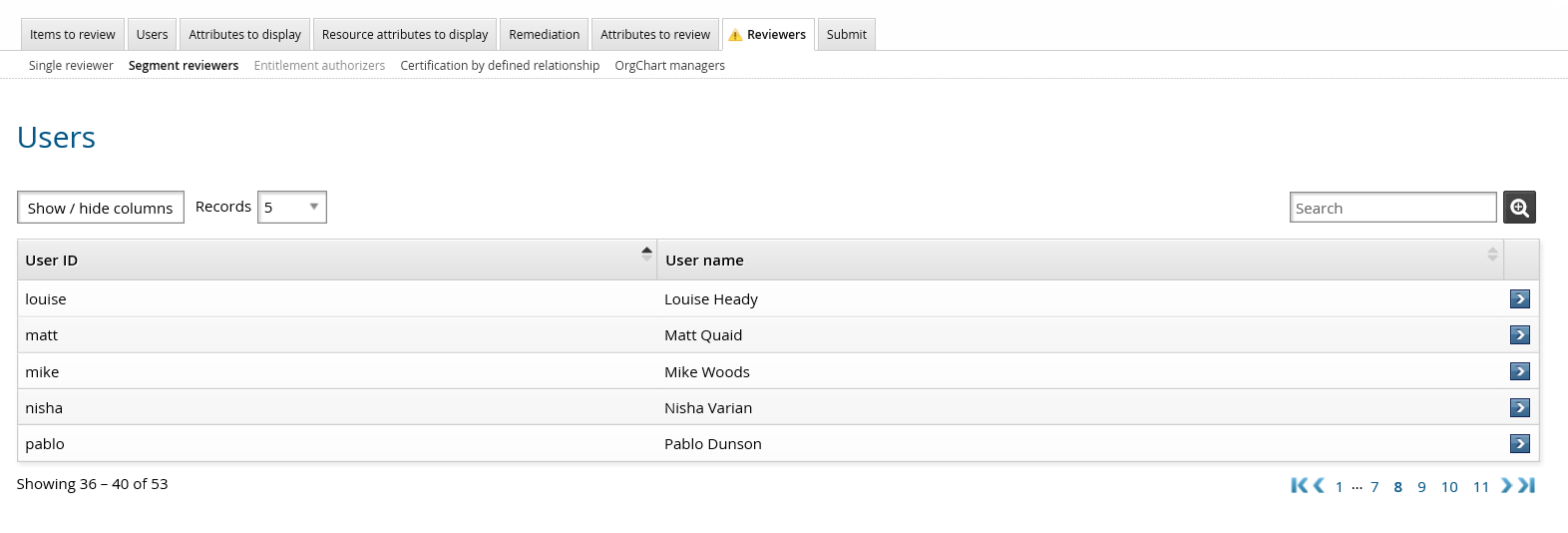This screenshot has width=1568, height=533.
Task: Go to previous page arrow
Action: (x=1319, y=486)
